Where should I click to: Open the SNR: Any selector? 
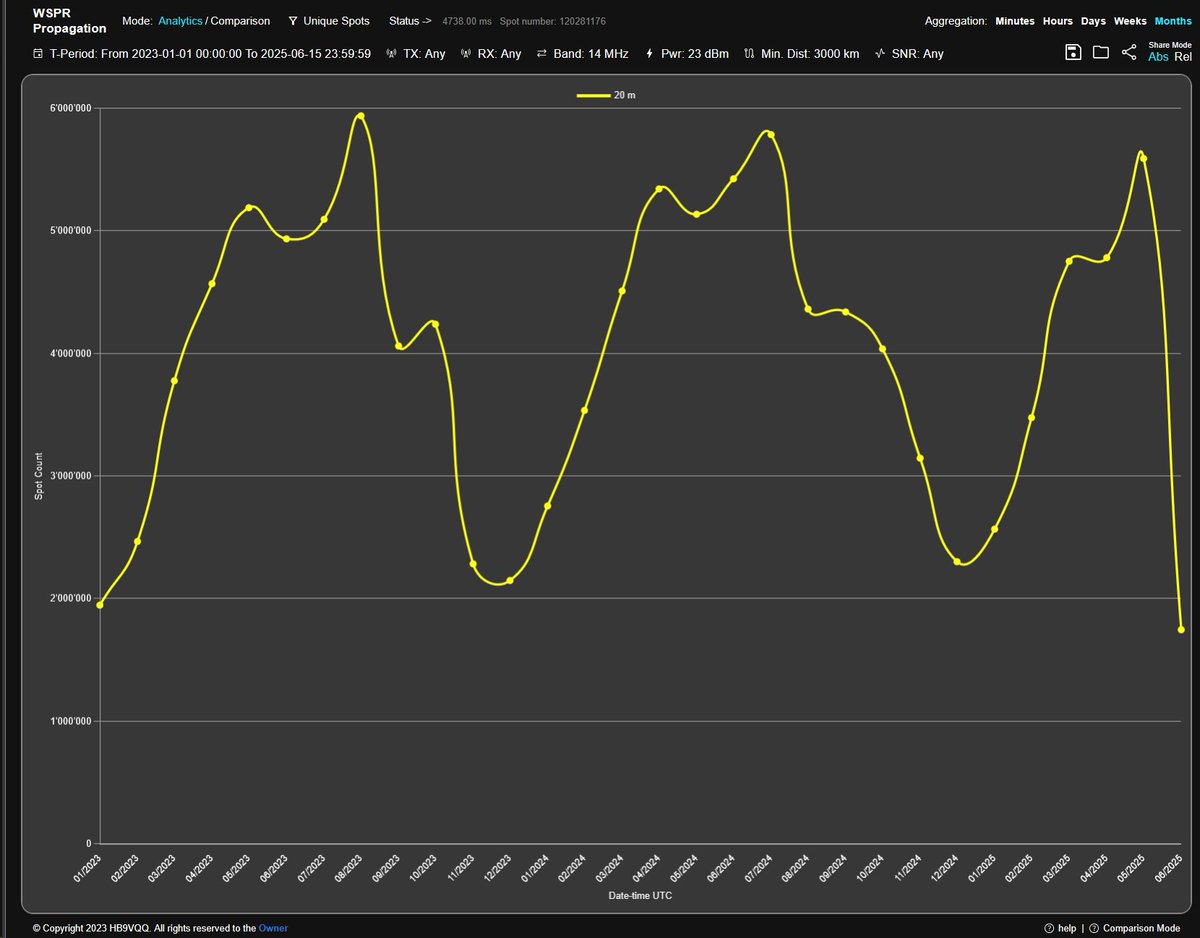(x=918, y=53)
